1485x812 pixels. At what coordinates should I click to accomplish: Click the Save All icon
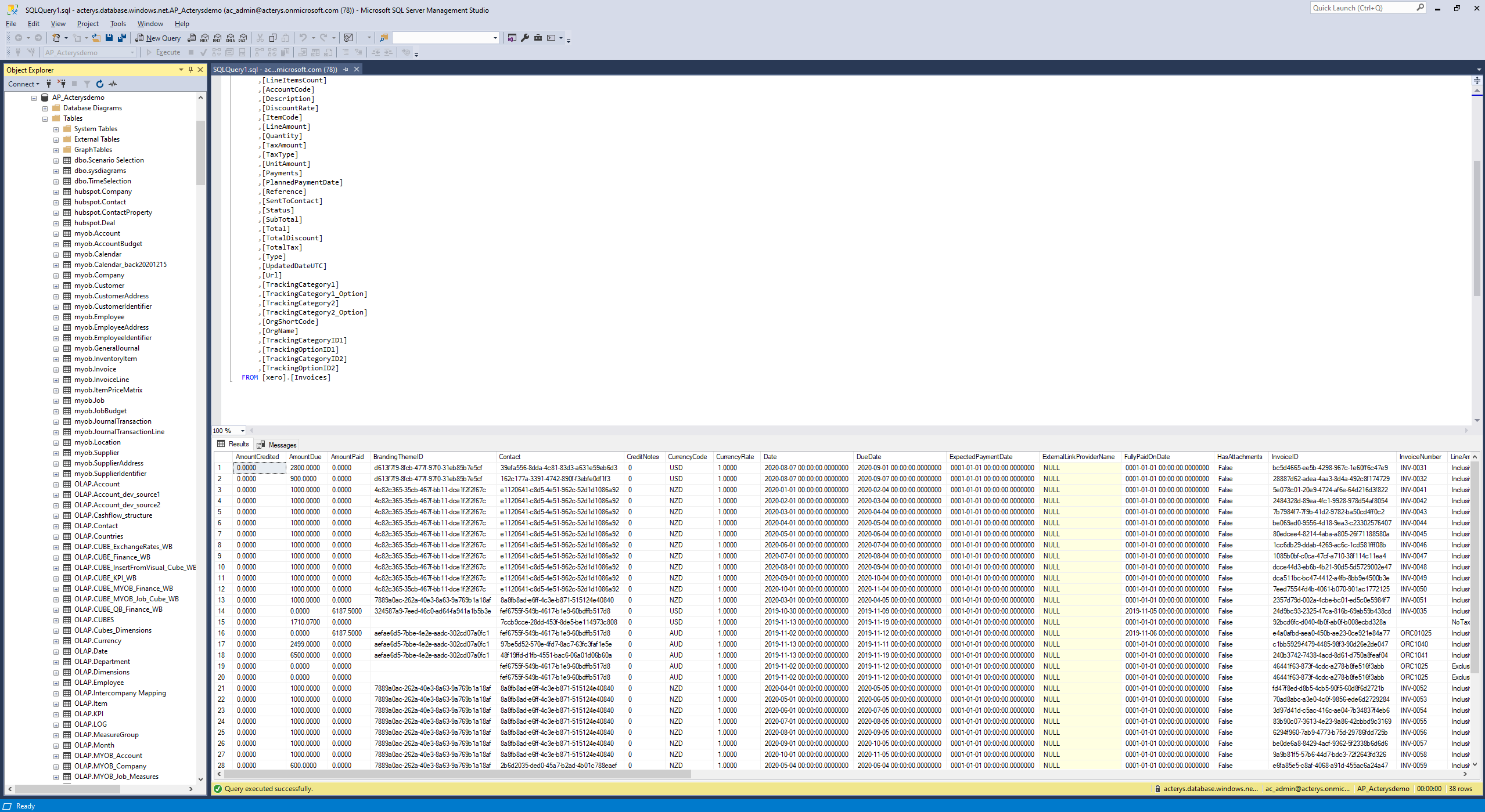[x=122, y=38]
